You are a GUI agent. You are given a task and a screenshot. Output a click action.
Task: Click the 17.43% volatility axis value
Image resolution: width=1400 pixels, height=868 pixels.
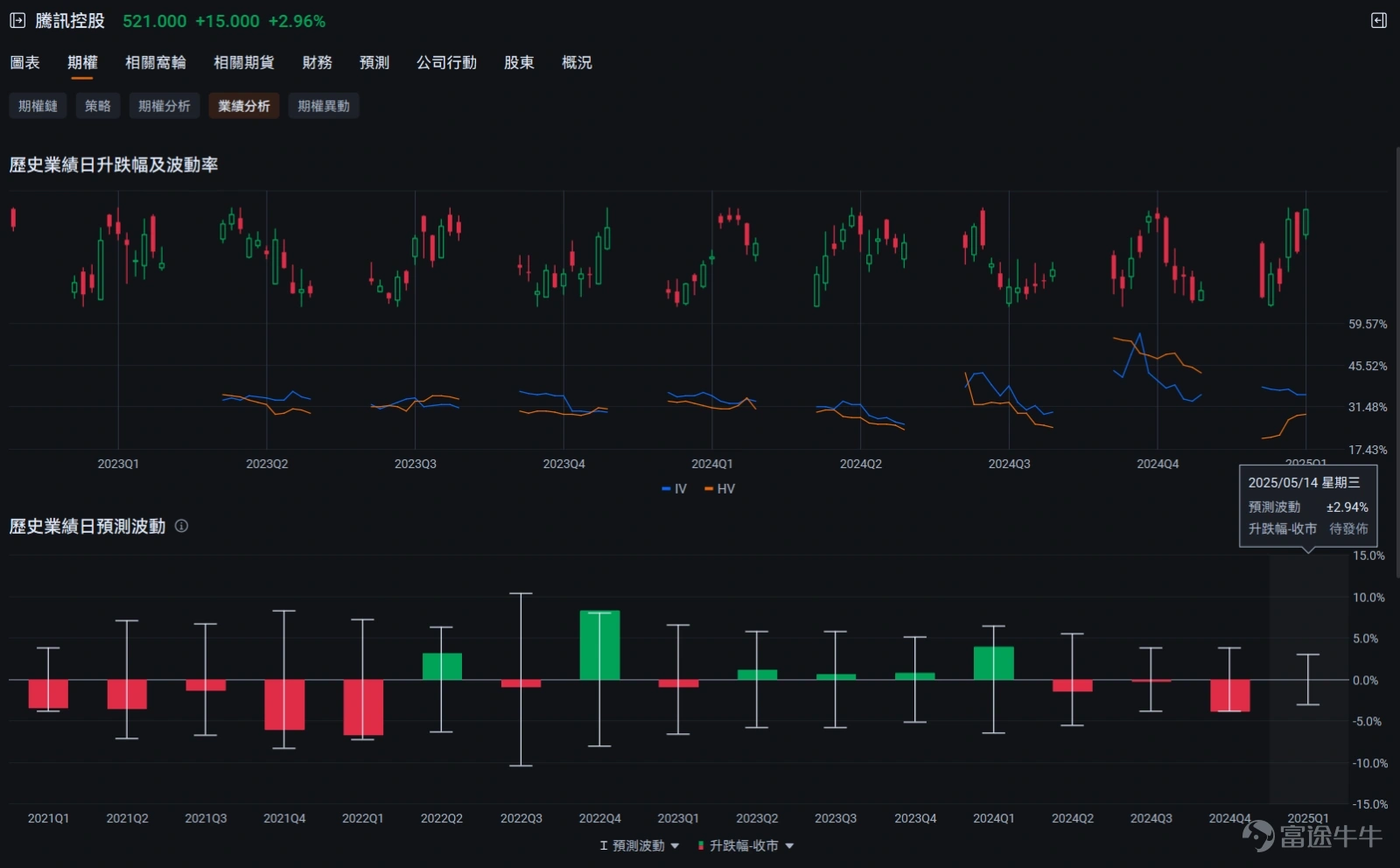[x=1368, y=450]
